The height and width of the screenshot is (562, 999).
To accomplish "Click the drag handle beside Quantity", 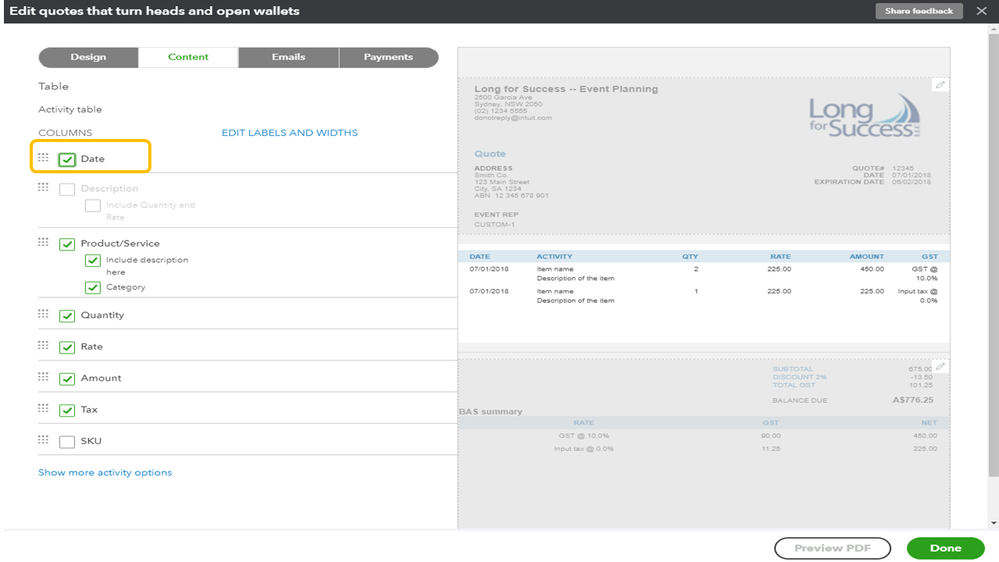I will pyautogui.click(x=43, y=314).
